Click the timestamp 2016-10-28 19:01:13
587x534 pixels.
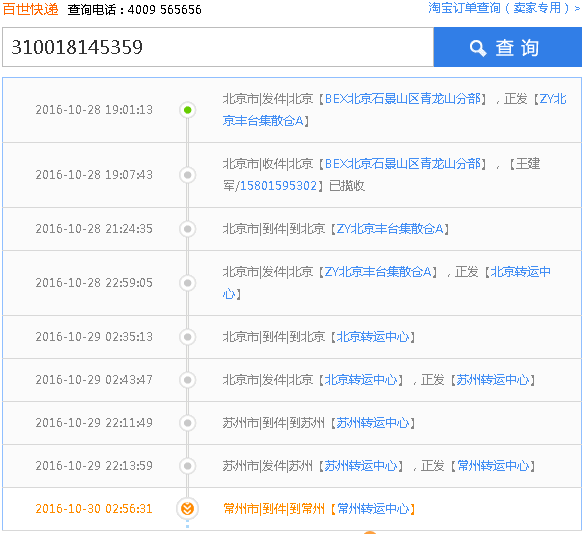tap(94, 110)
